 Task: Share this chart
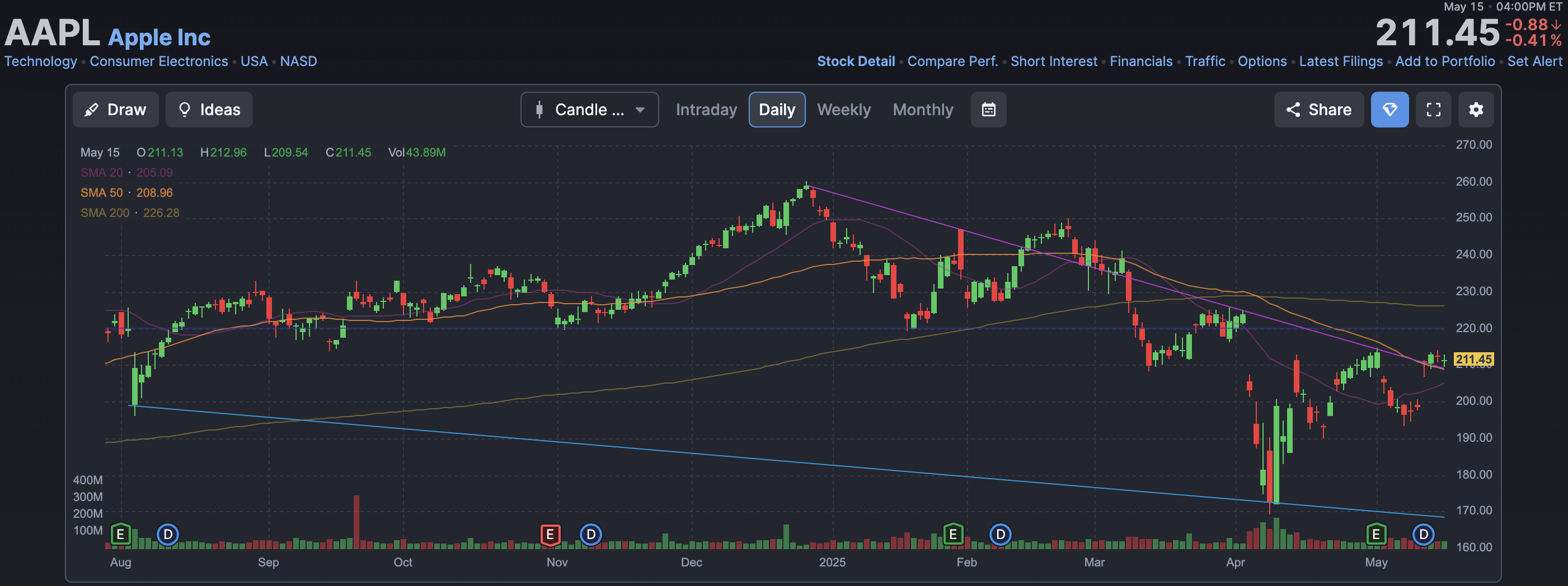tap(1318, 110)
